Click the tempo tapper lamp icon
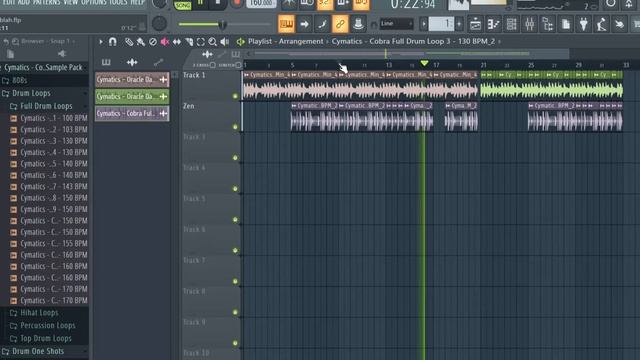Screen dimensions: 640x360 click(x=601, y=24)
